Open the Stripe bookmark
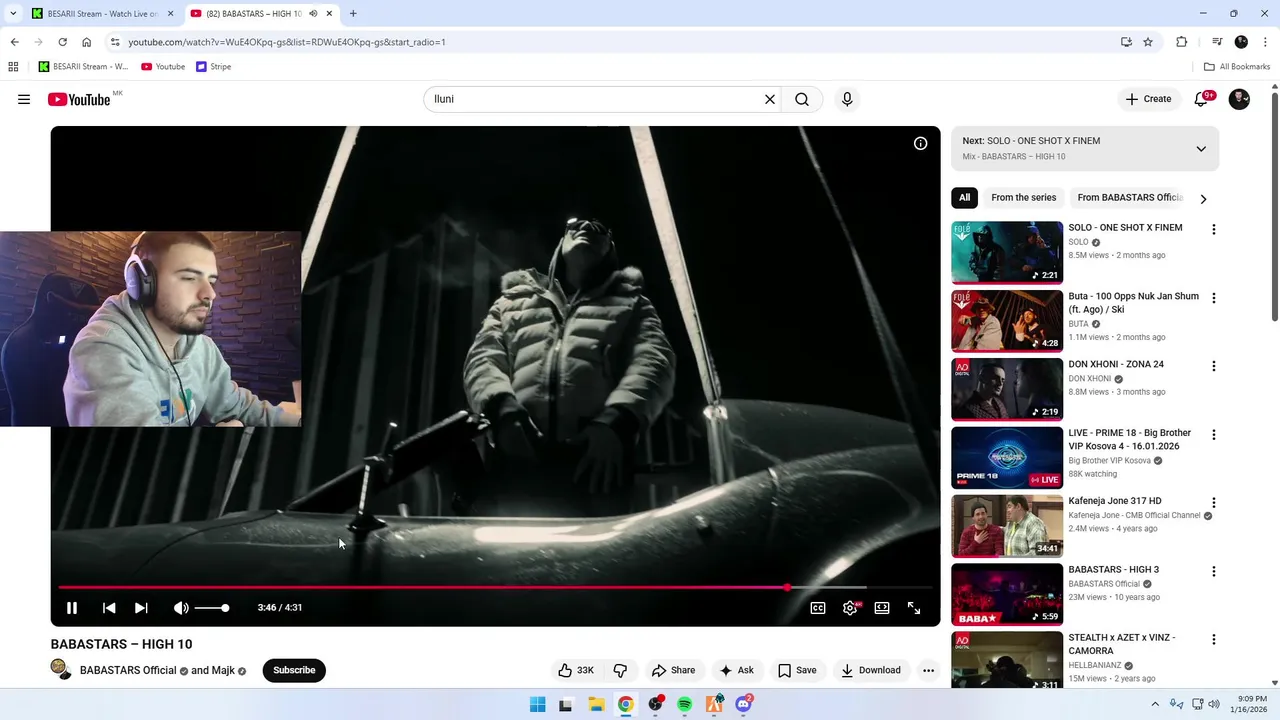Viewport: 1280px width, 720px height. click(x=214, y=67)
